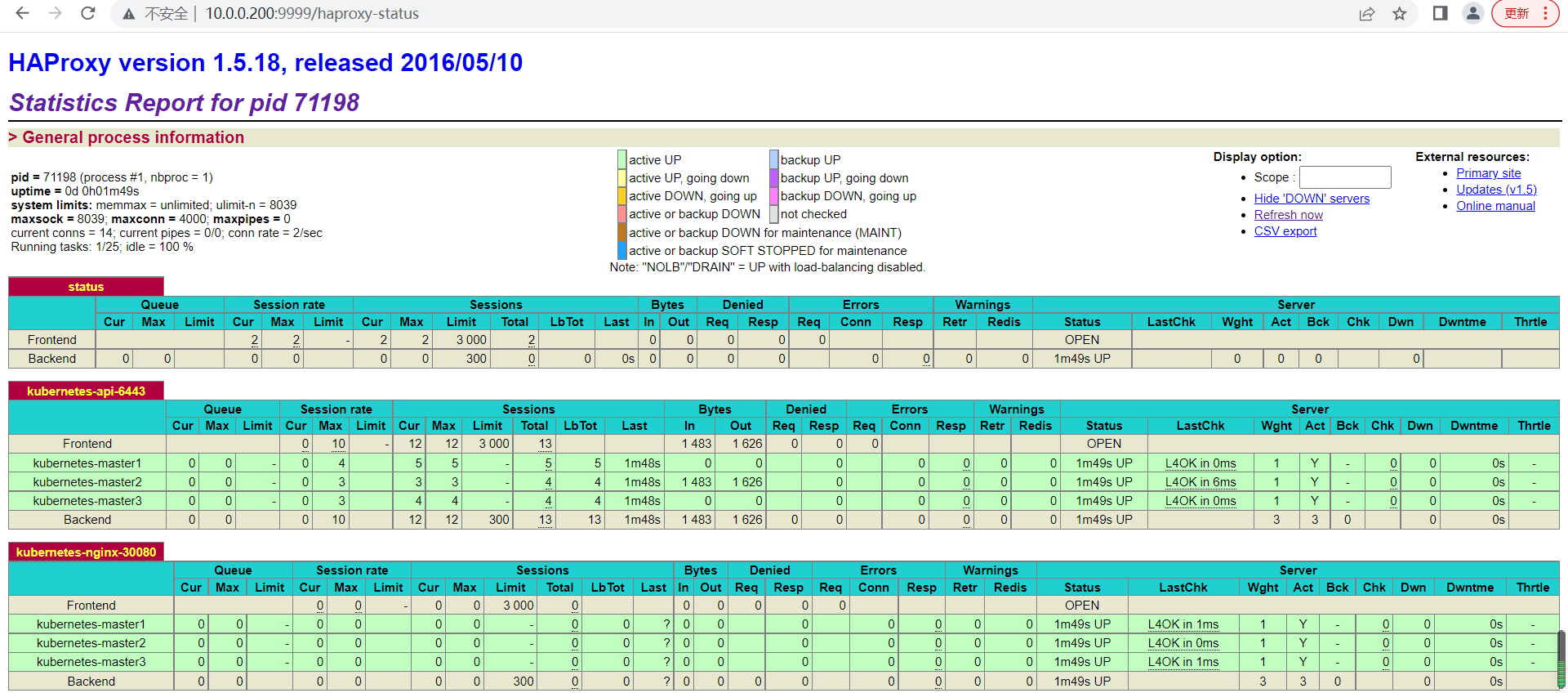Click the Refresh now link

point(1289,215)
